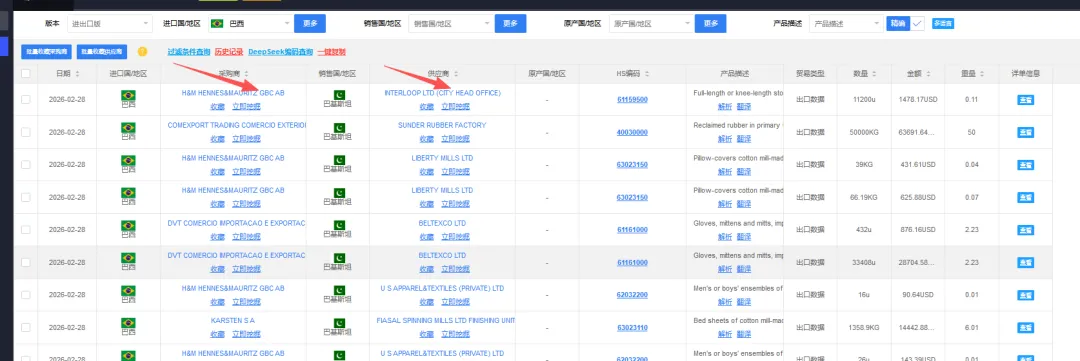Click 解析 under Full-length or knee-length description
Viewport: 1080px width, 361px height.
[x=725, y=106]
